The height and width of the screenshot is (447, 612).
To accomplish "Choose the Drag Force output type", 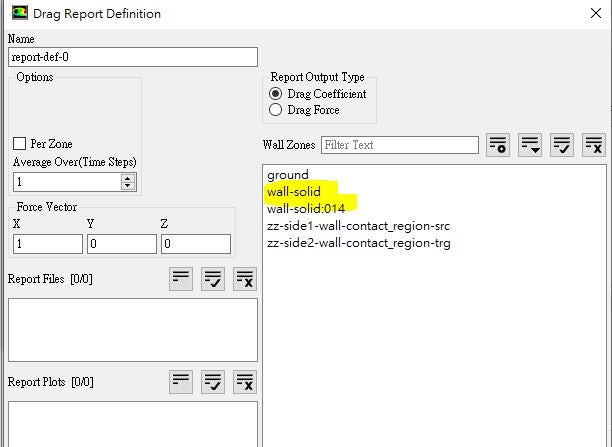I will (x=276, y=110).
